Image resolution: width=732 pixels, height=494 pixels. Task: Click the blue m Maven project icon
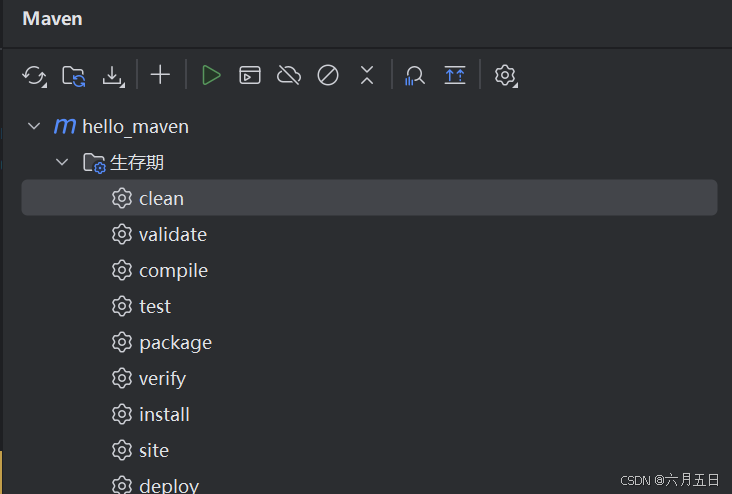[64, 126]
